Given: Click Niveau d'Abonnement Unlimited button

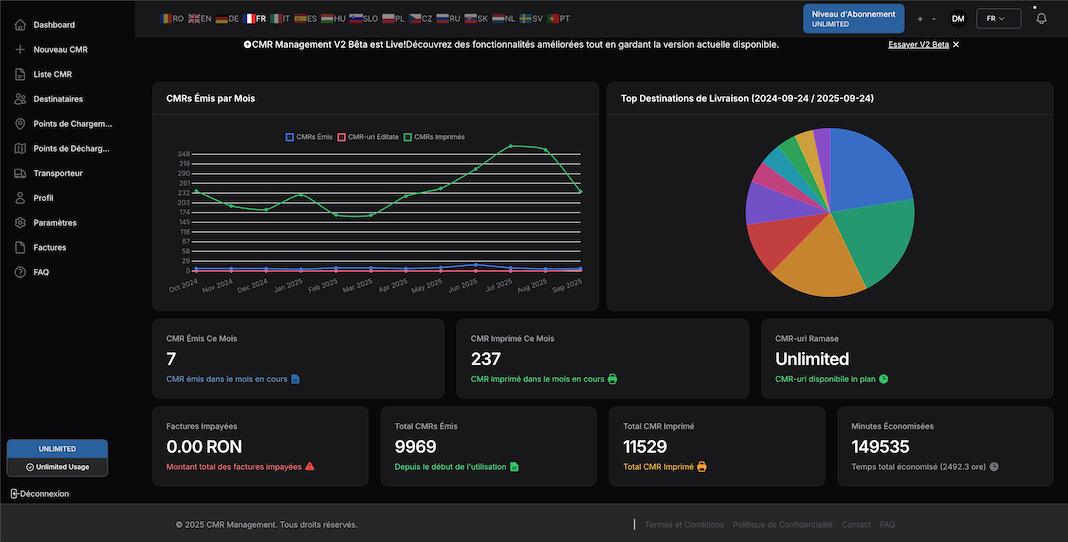Looking at the screenshot, I should coord(853,18).
